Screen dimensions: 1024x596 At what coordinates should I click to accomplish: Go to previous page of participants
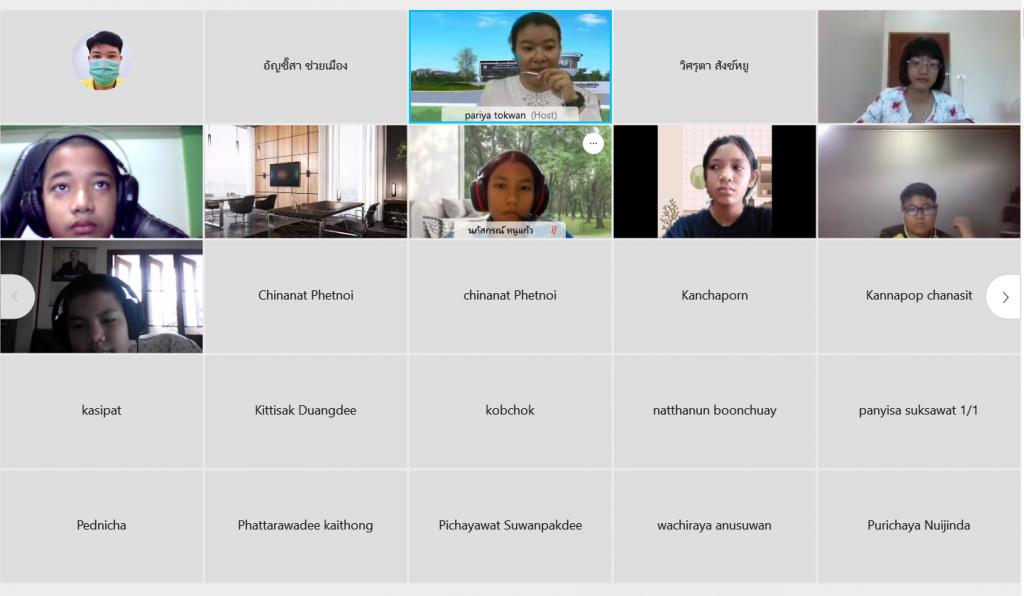16,297
